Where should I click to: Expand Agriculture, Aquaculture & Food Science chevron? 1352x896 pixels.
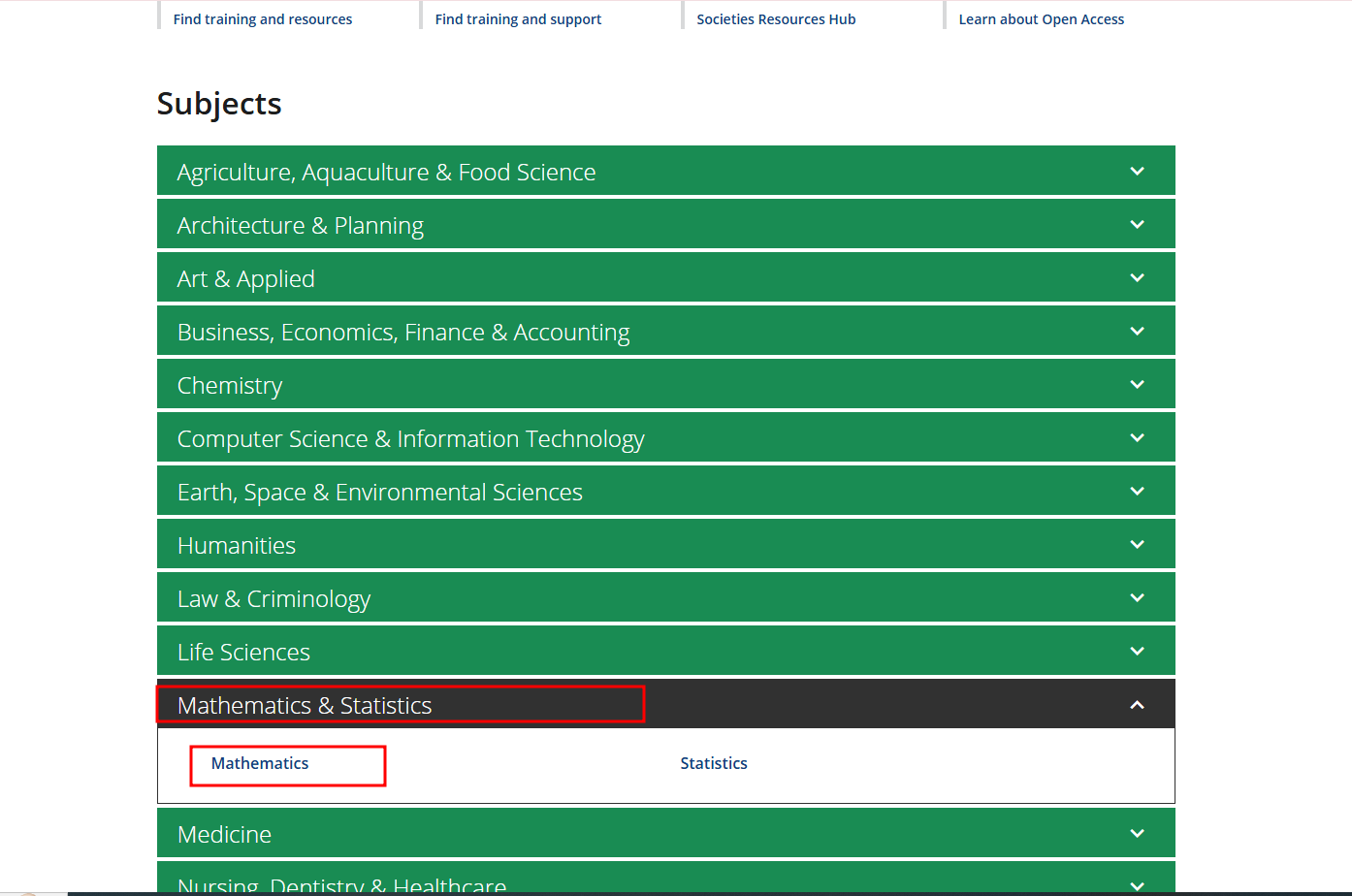pos(1137,172)
